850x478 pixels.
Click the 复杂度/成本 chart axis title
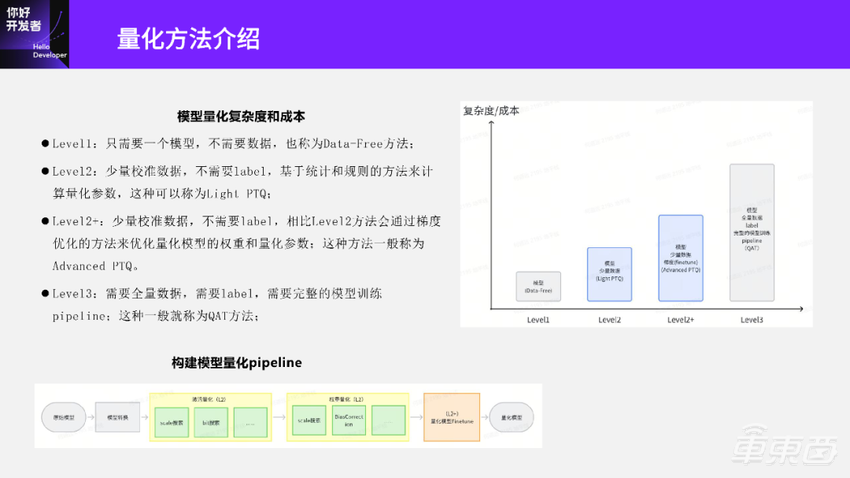(x=491, y=111)
